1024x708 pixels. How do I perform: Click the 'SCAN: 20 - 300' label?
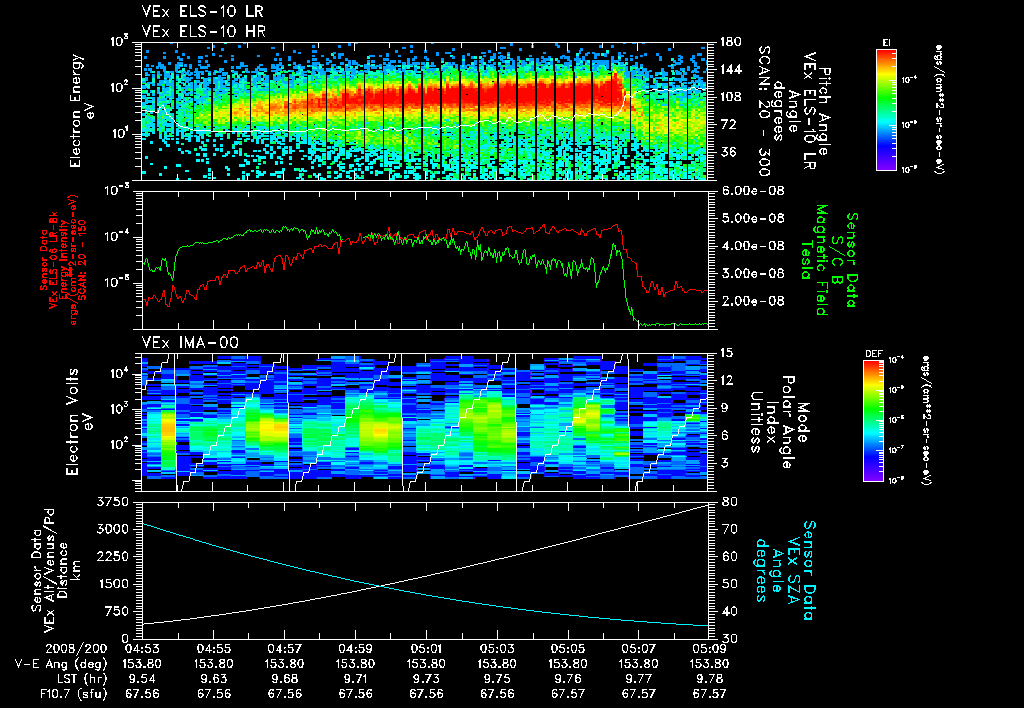pyautogui.click(x=763, y=111)
